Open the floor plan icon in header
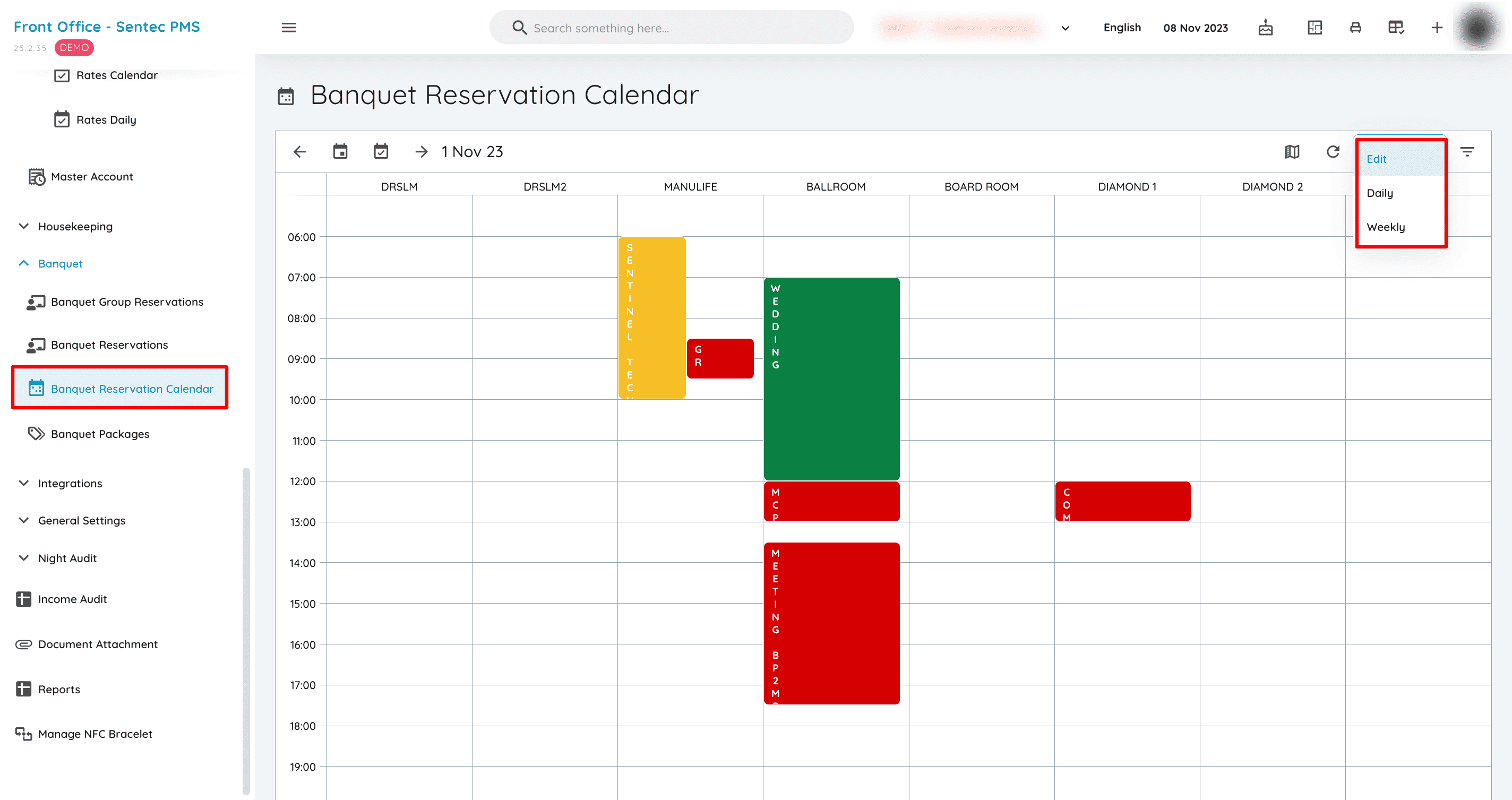This screenshot has width=1512, height=800. pos(1315,28)
